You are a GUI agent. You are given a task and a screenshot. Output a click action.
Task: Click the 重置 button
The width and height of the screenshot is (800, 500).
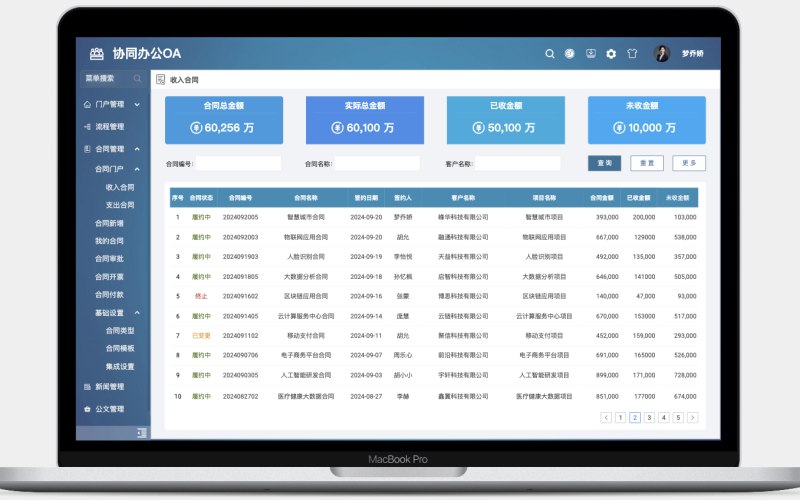(x=647, y=163)
